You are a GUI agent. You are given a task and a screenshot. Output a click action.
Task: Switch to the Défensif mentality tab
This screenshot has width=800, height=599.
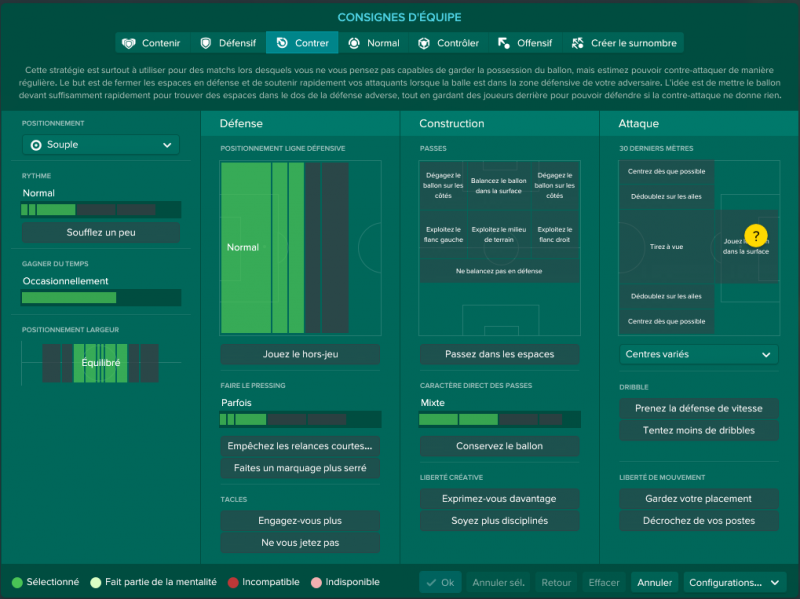[x=228, y=43]
